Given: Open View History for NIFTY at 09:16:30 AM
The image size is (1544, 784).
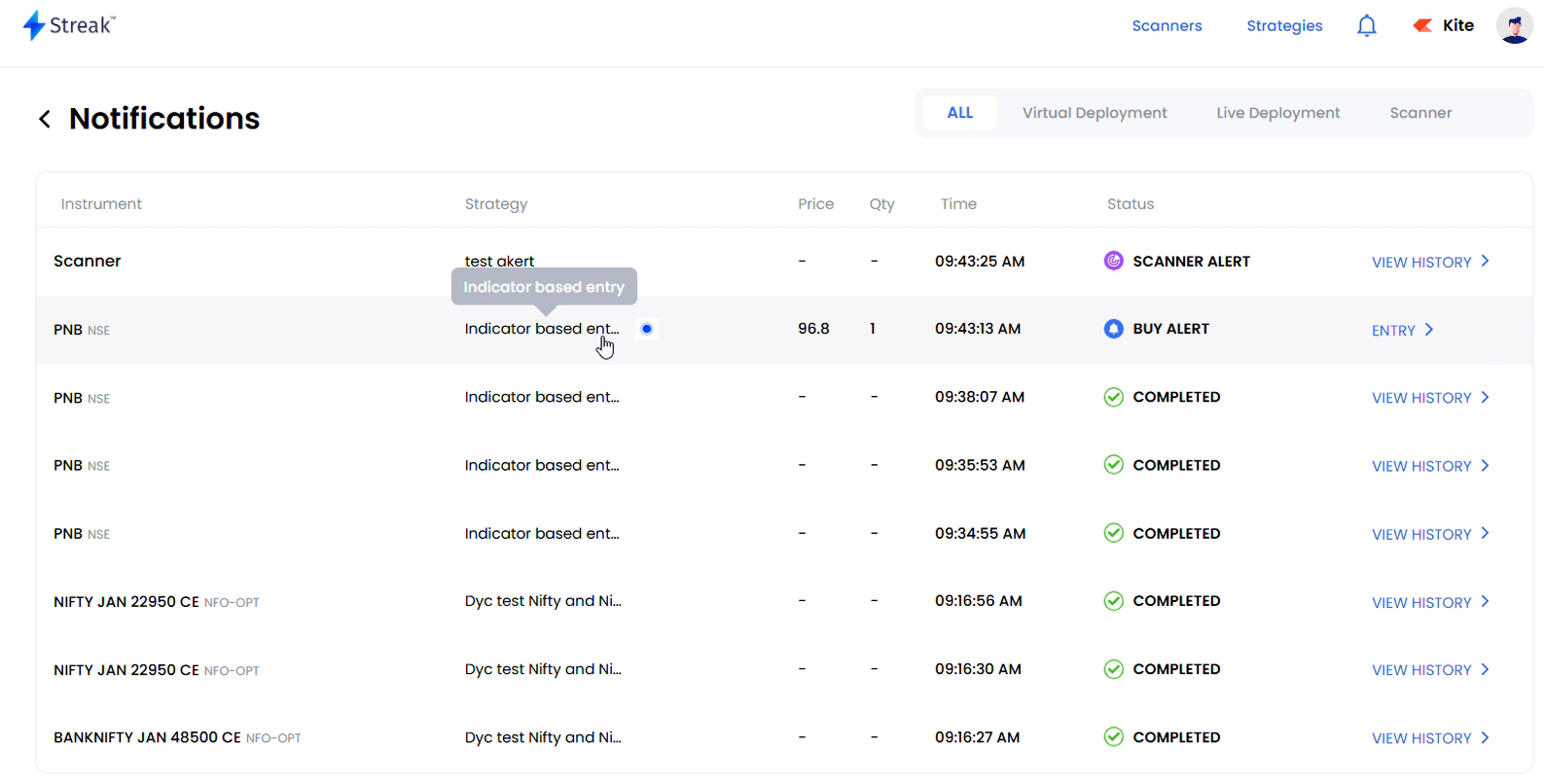Looking at the screenshot, I should click(x=1421, y=670).
